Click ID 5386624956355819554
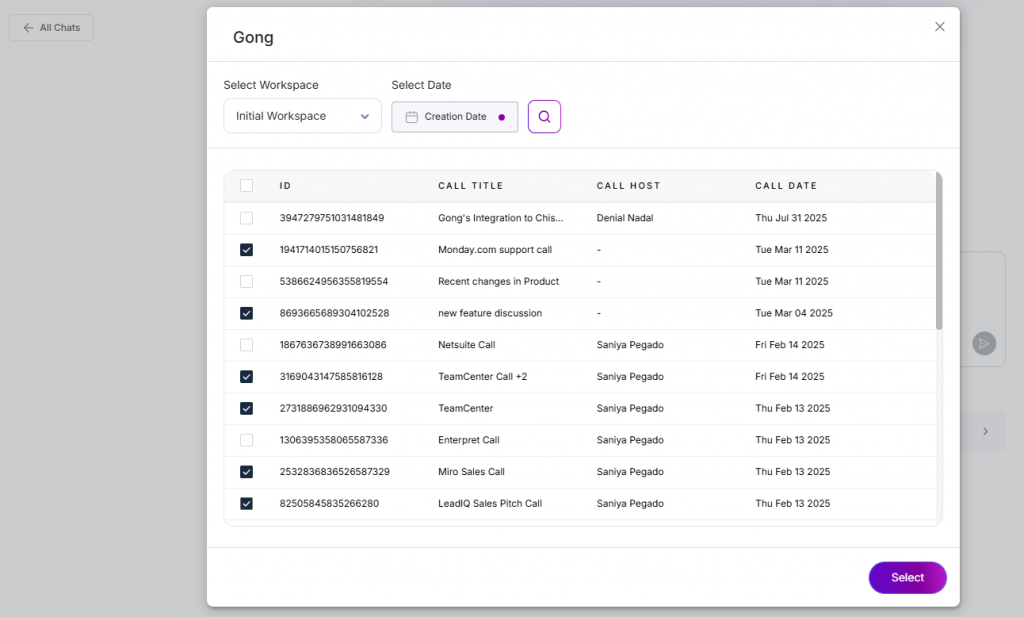The width and height of the screenshot is (1024, 617). [334, 281]
